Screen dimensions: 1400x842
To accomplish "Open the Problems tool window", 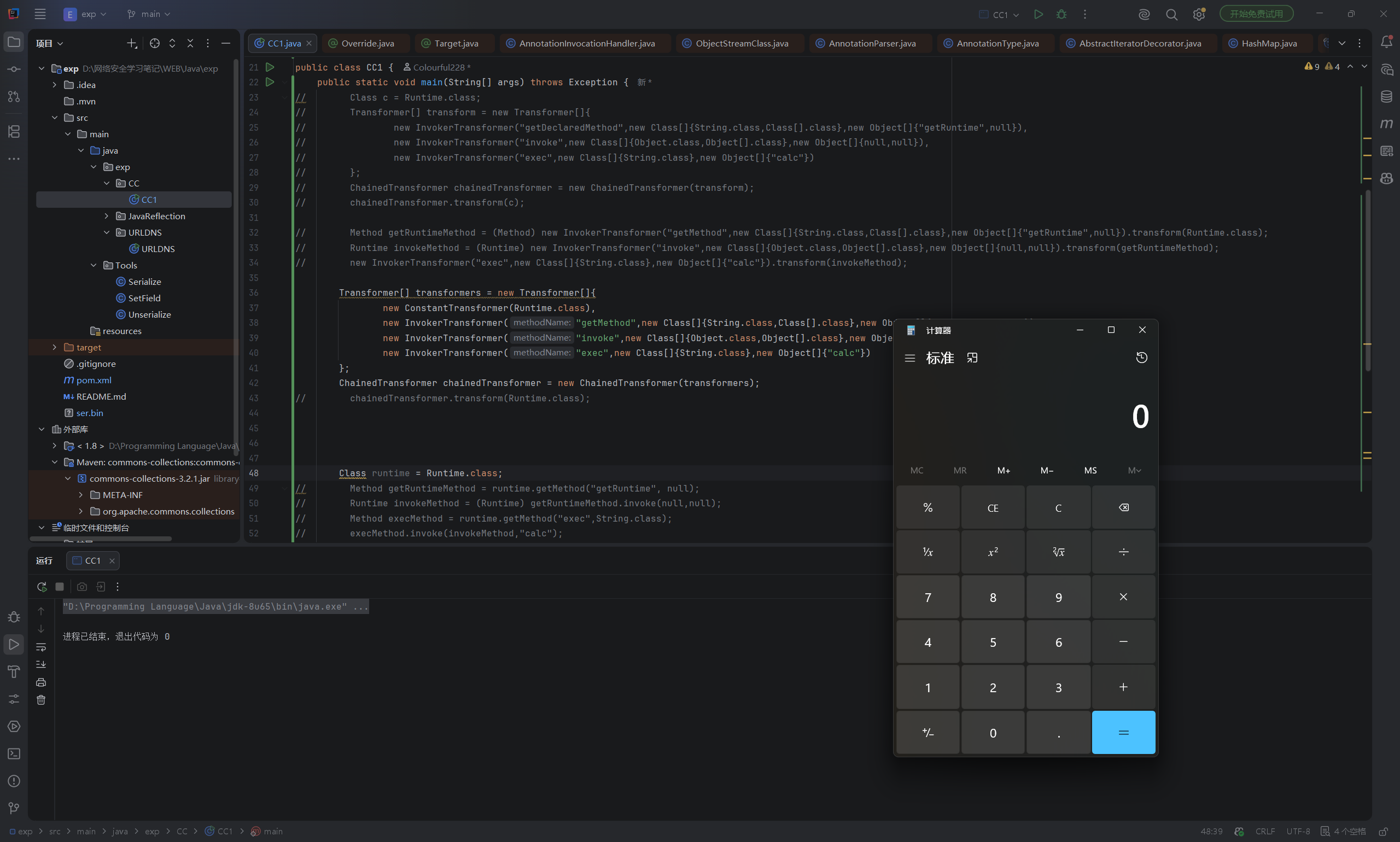I will click(x=14, y=781).
